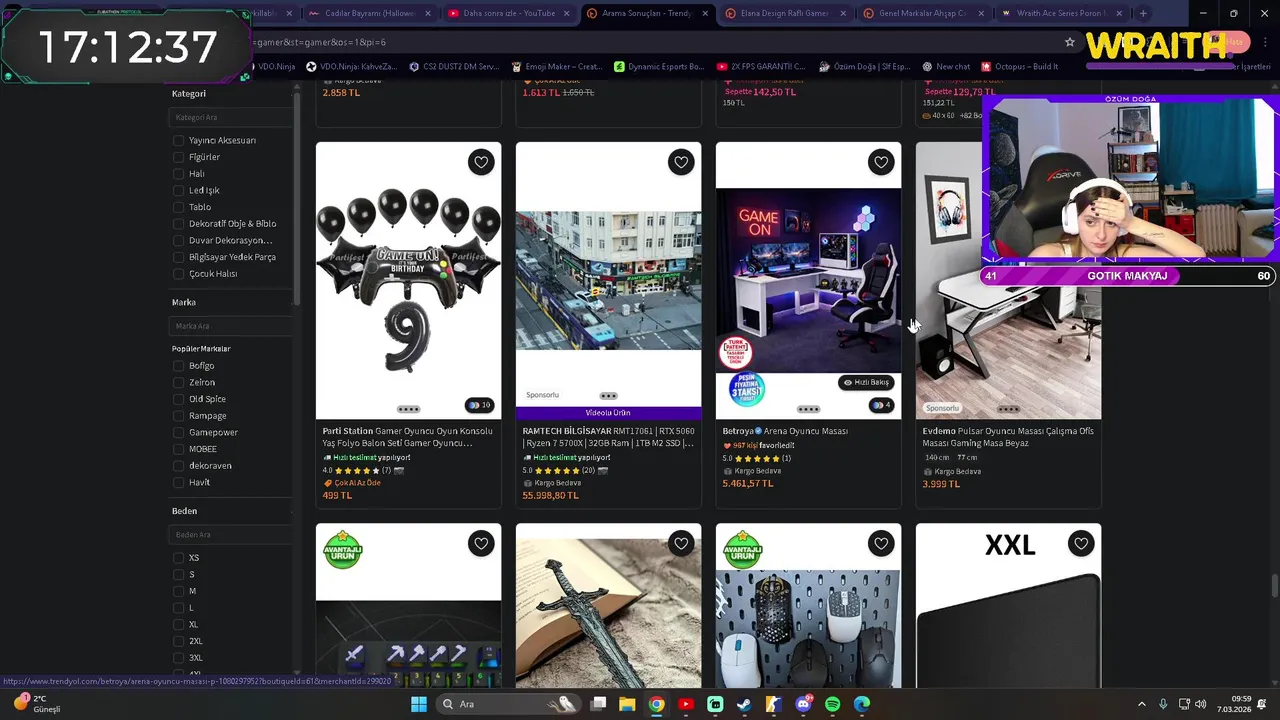The height and width of the screenshot is (720, 1280).
Task: Open Steam from the taskbar
Action: point(744,704)
